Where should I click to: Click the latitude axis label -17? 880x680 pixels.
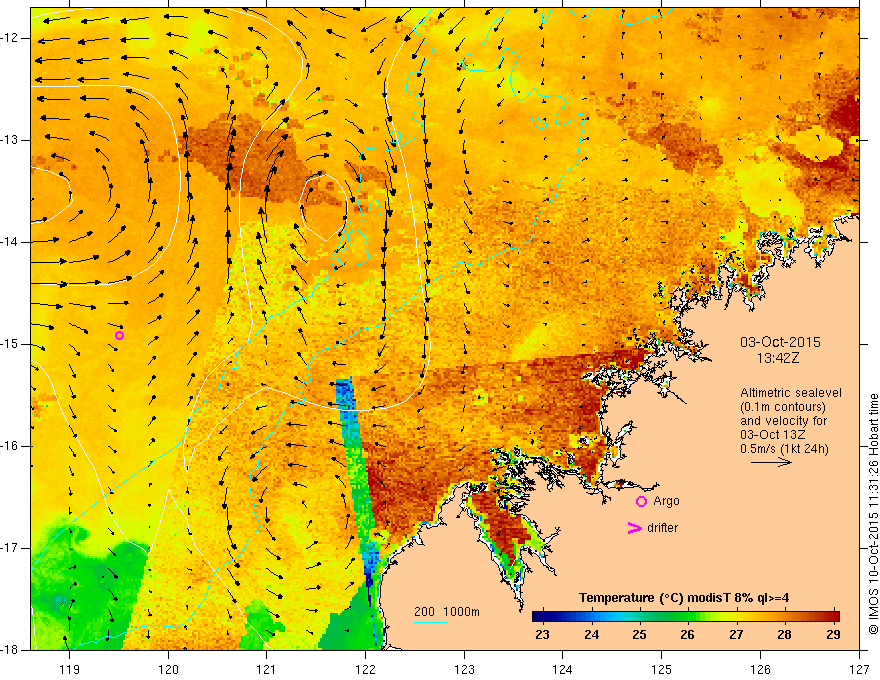coord(10,548)
